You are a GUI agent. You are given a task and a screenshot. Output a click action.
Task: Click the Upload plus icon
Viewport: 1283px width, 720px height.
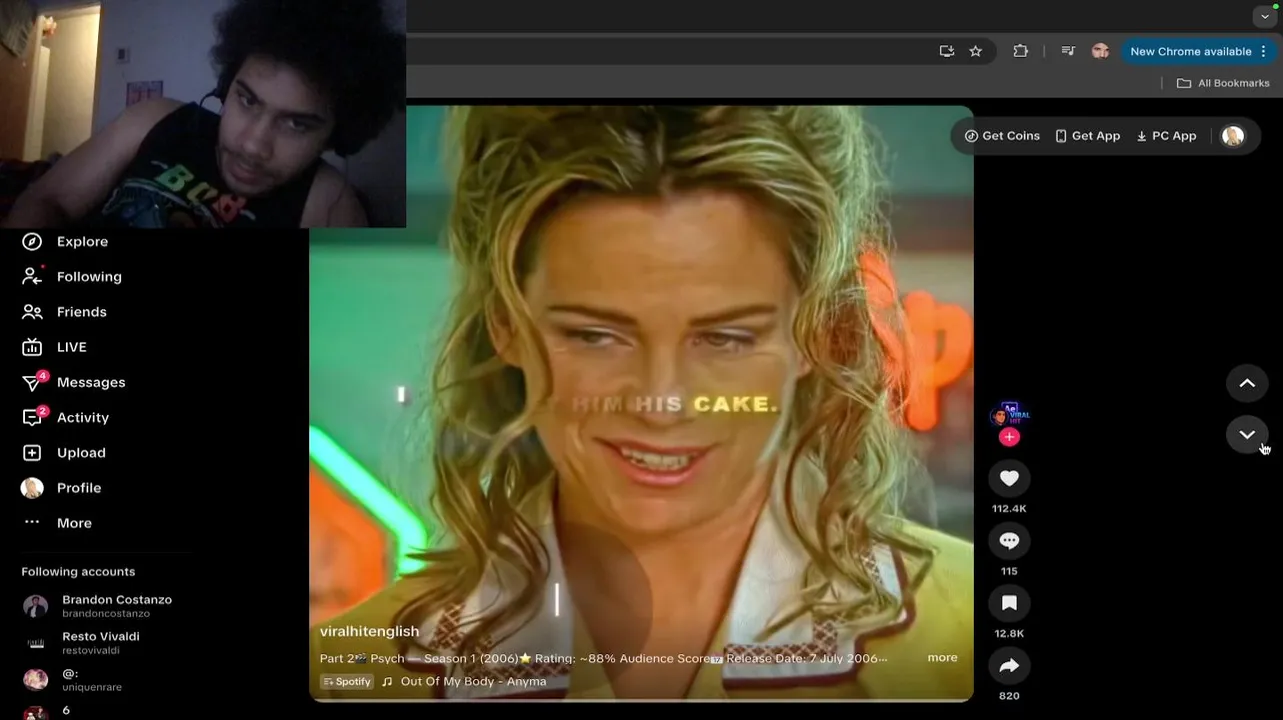[32, 453]
